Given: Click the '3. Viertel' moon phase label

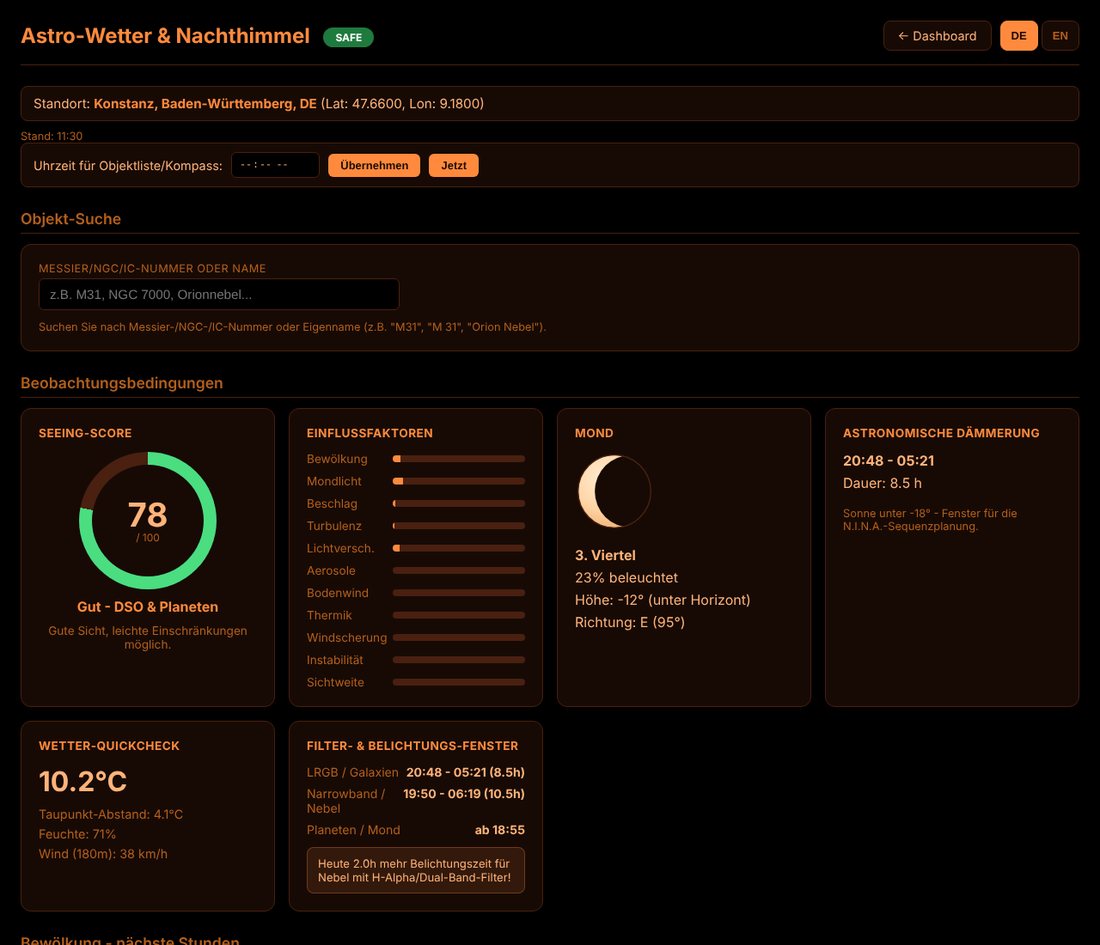Looking at the screenshot, I should tap(605, 555).
